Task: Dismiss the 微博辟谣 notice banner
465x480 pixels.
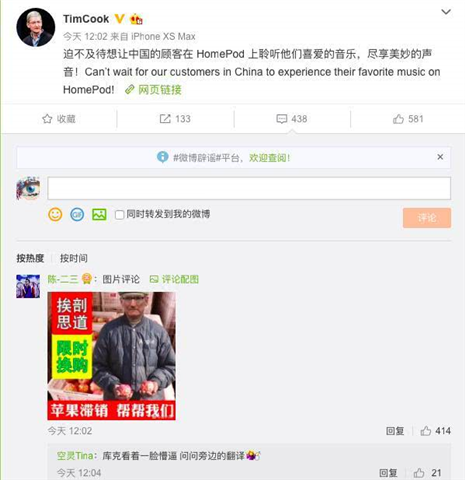Action: (x=440, y=157)
